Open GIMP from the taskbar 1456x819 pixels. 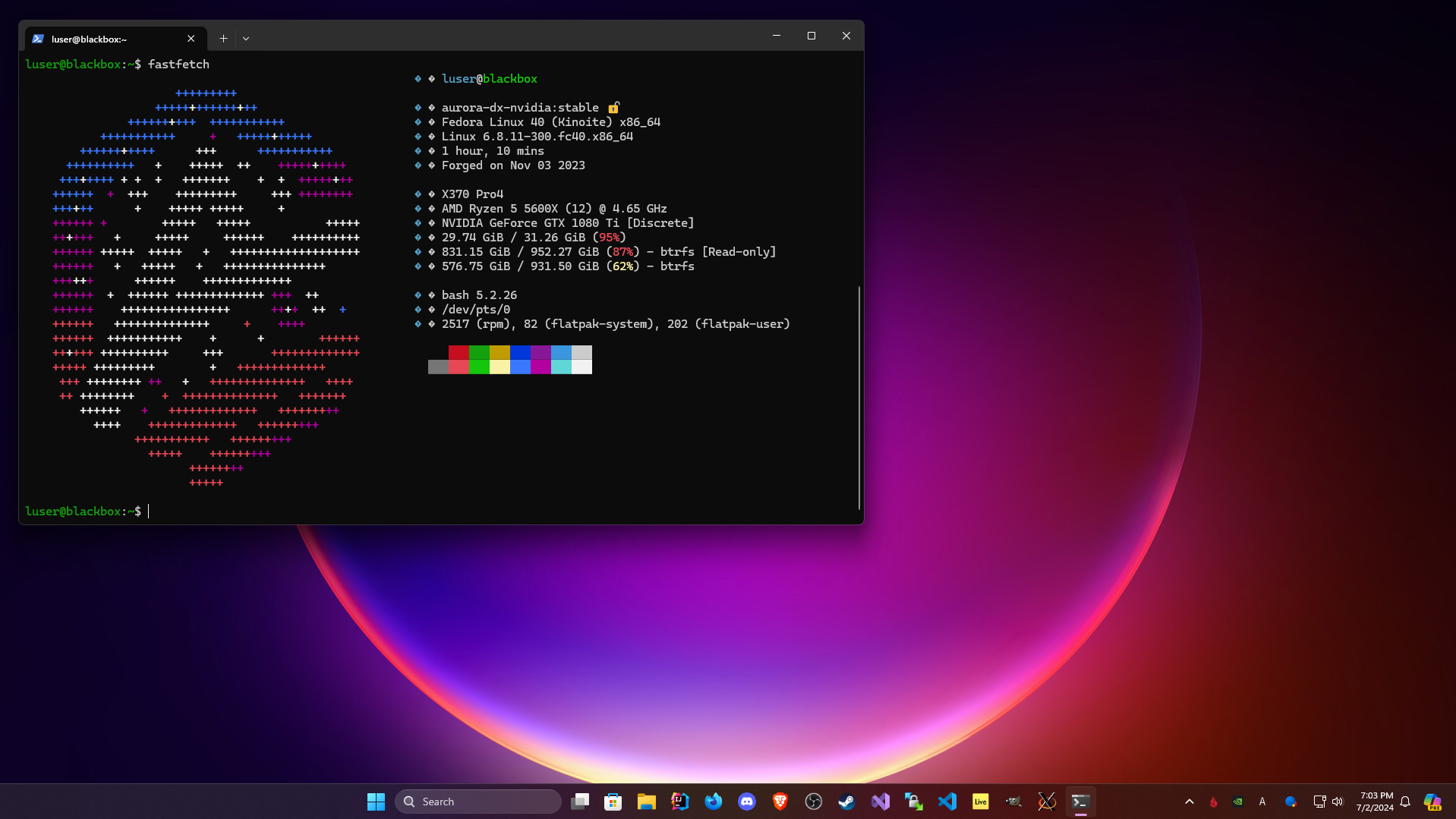(1013, 802)
